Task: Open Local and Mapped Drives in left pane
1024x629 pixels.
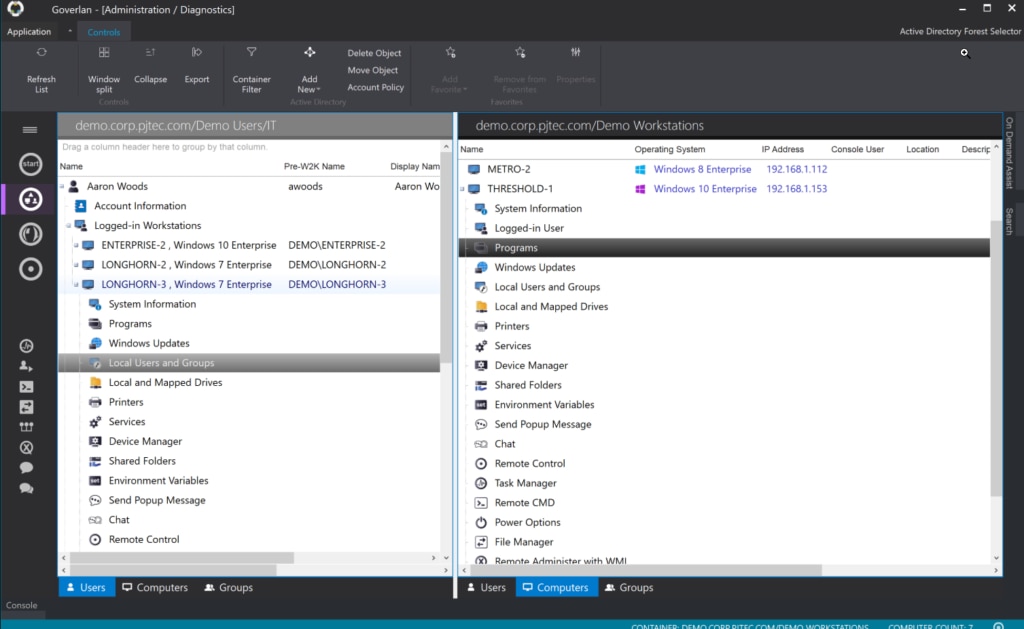Action: [165, 382]
